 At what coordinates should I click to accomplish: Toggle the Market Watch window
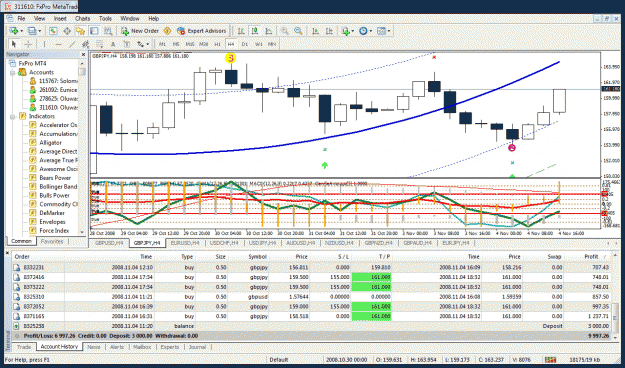[53, 31]
